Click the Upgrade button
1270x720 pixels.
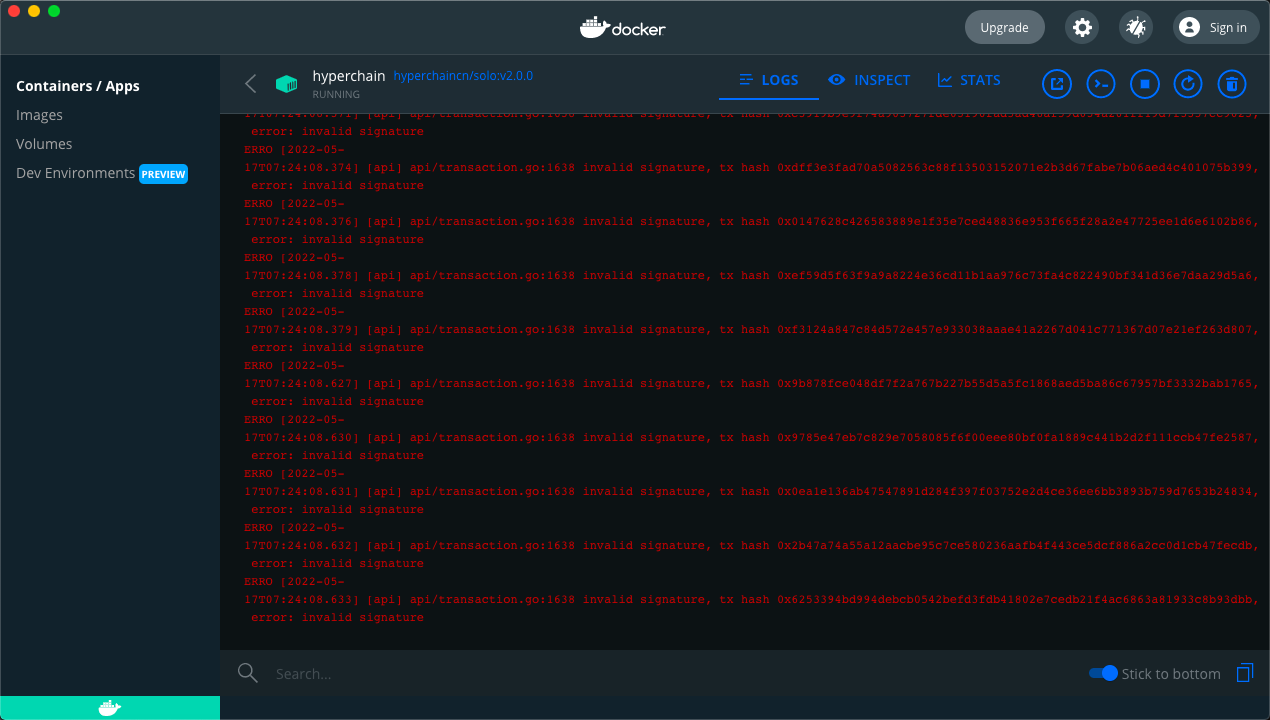pyautogui.click(x=1004, y=27)
